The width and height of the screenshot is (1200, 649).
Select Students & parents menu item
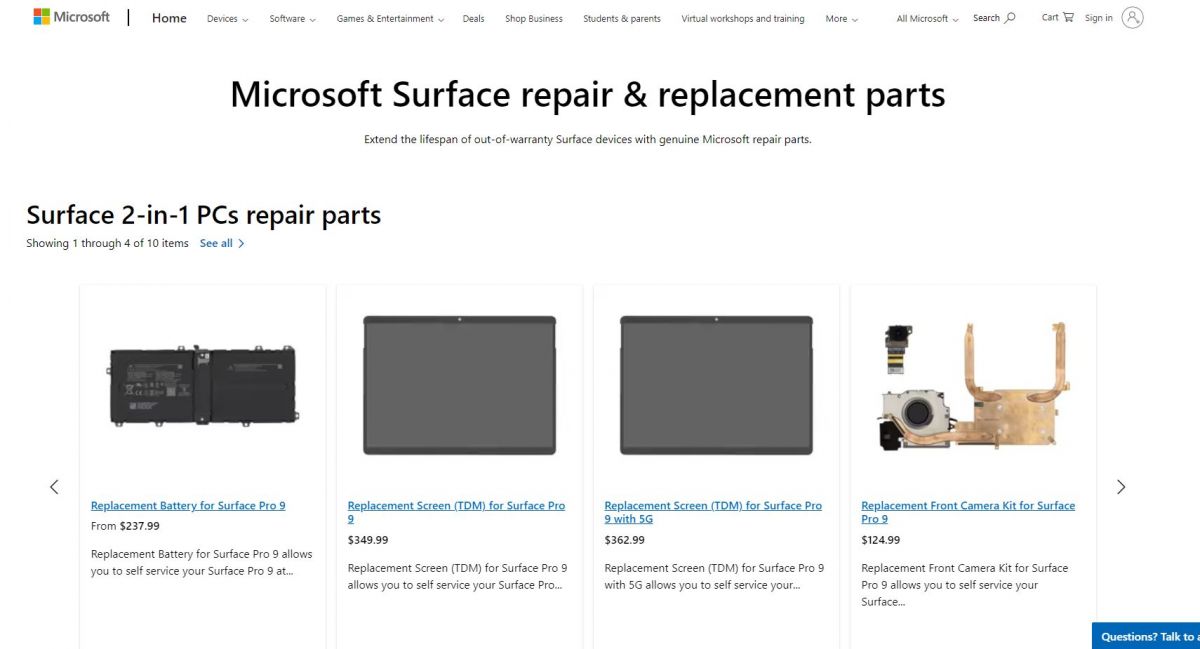(622, 18)
